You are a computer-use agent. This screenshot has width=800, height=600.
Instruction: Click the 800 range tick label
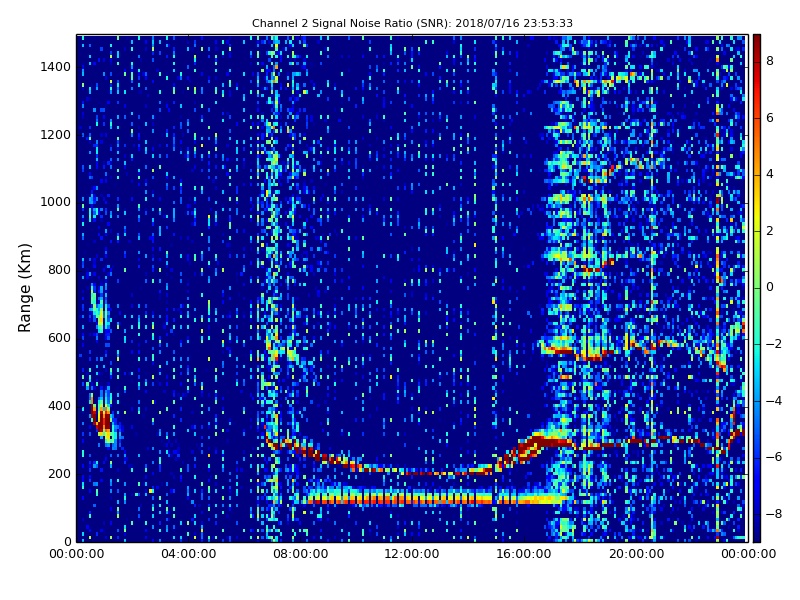60,270
